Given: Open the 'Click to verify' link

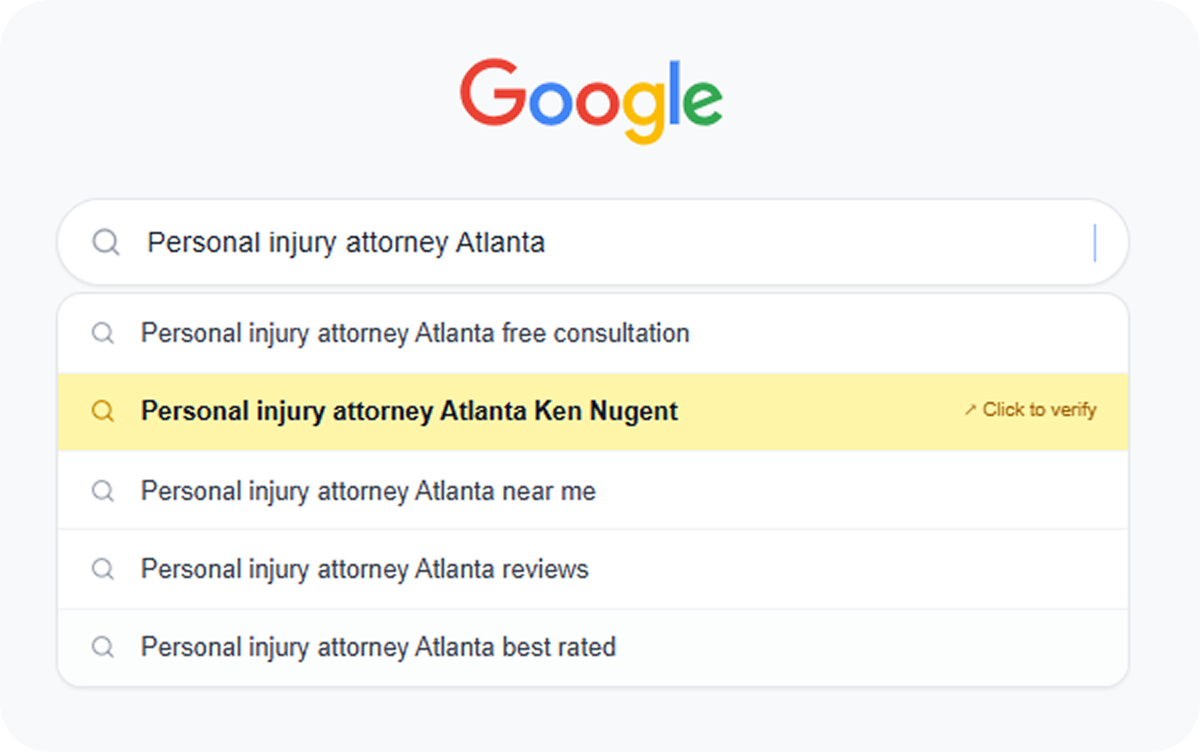Looking at the screenshot, I should click(1039, 410).
